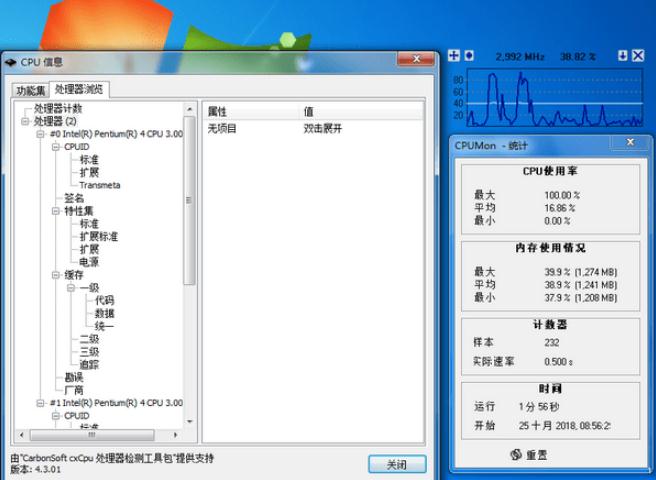Click the 100.00 % maximum CPU usage value

pos(562,195)
